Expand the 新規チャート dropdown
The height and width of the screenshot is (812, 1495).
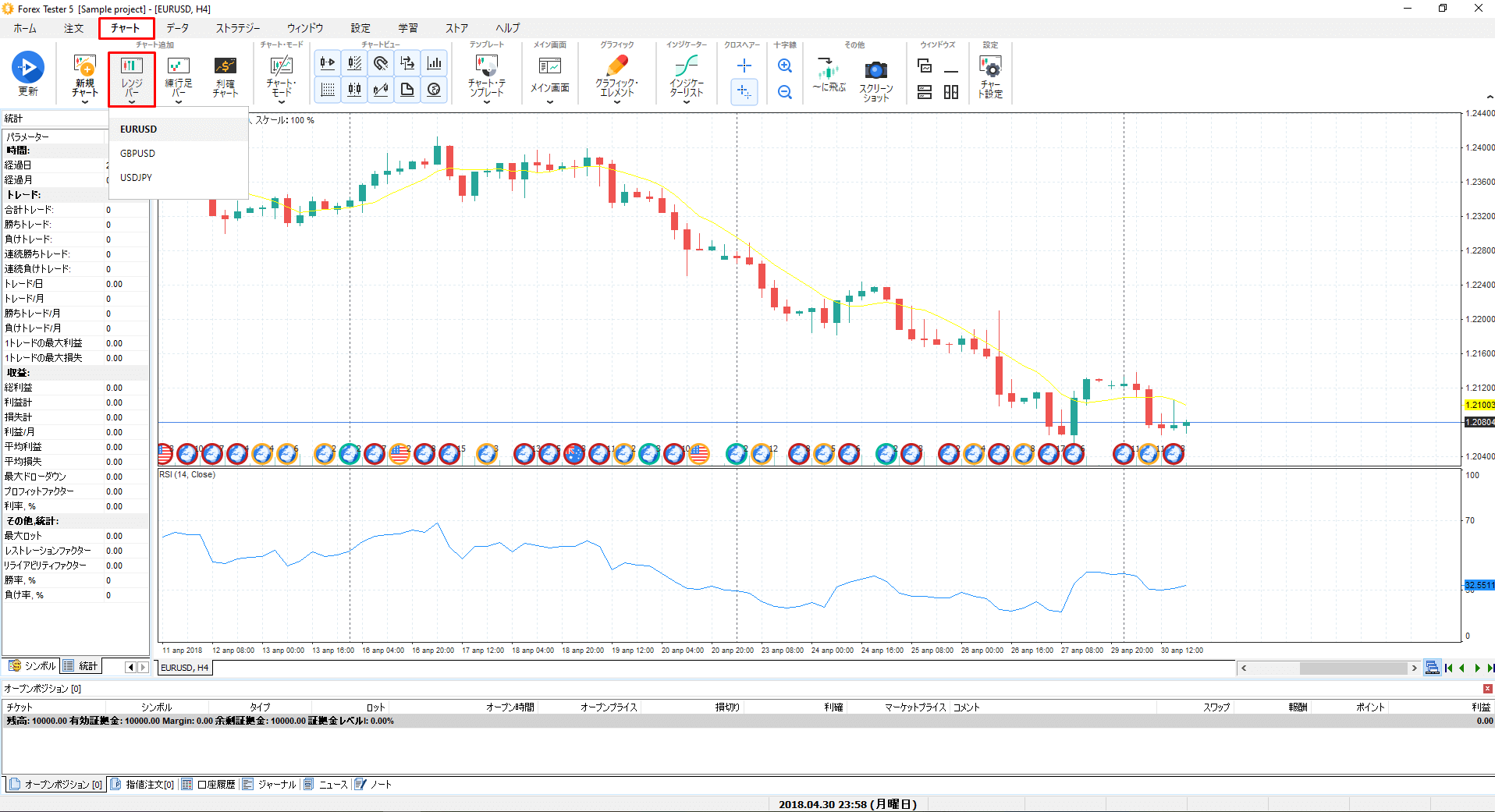point(84,101)
